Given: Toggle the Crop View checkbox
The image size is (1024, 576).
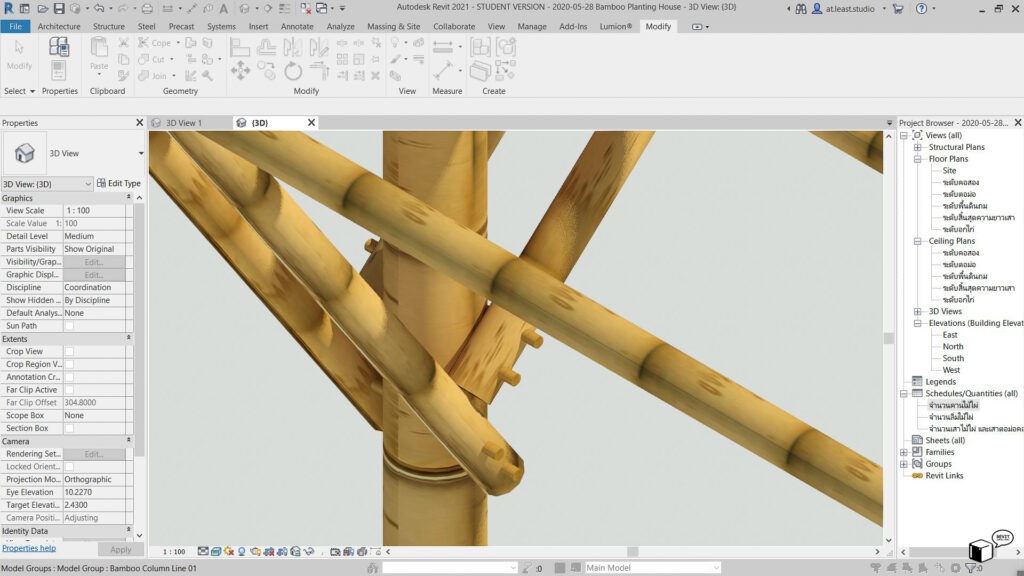Looking at the screenshot, I should [69, 352].
